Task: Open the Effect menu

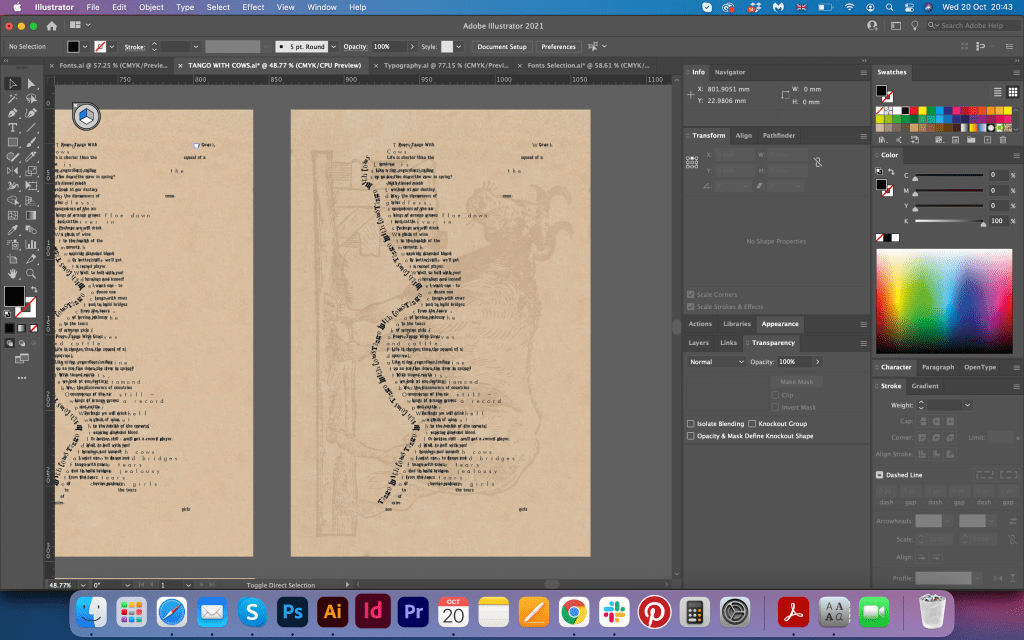Action: pyautogui.click(x=253, y=7)
